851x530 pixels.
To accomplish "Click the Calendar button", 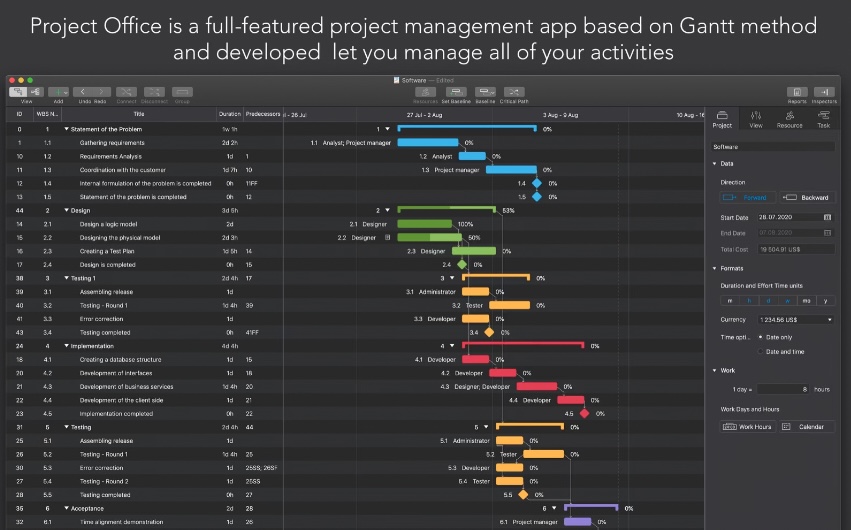I will click(808, 426).
